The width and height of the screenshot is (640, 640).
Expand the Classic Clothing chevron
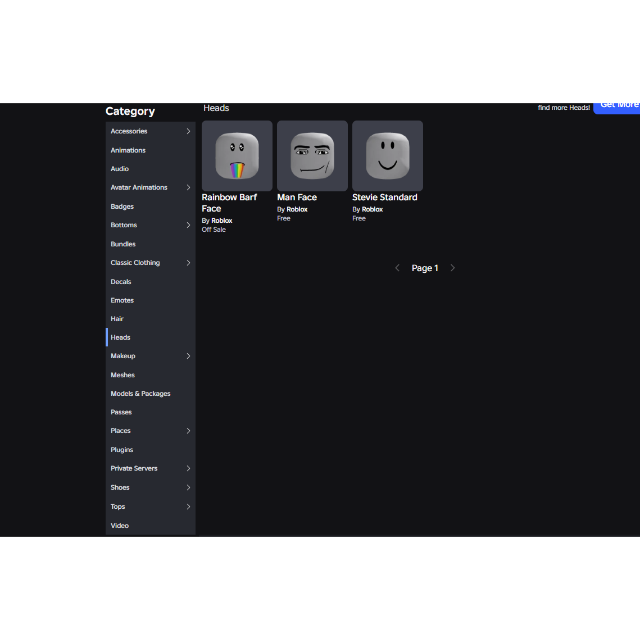188,262
